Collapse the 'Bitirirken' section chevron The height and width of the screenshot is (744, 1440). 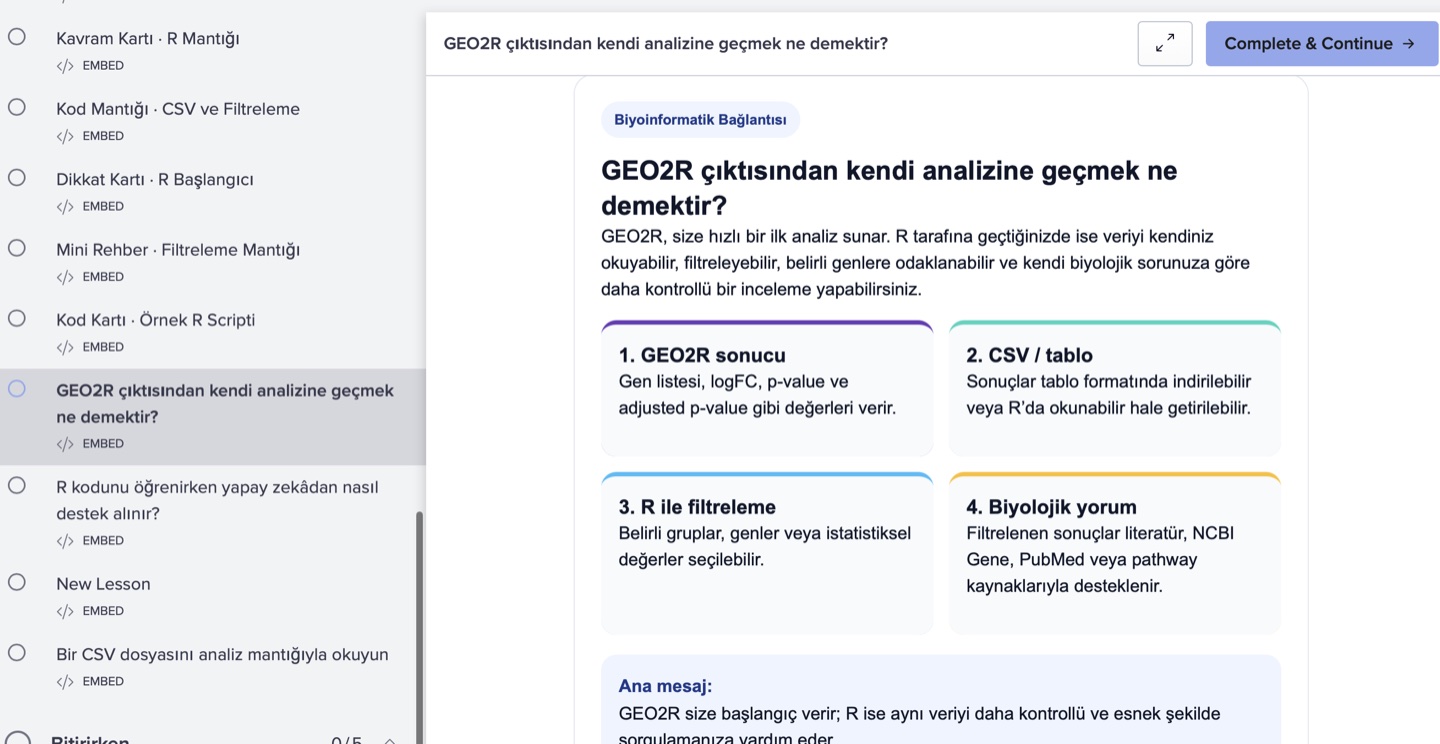390,741
